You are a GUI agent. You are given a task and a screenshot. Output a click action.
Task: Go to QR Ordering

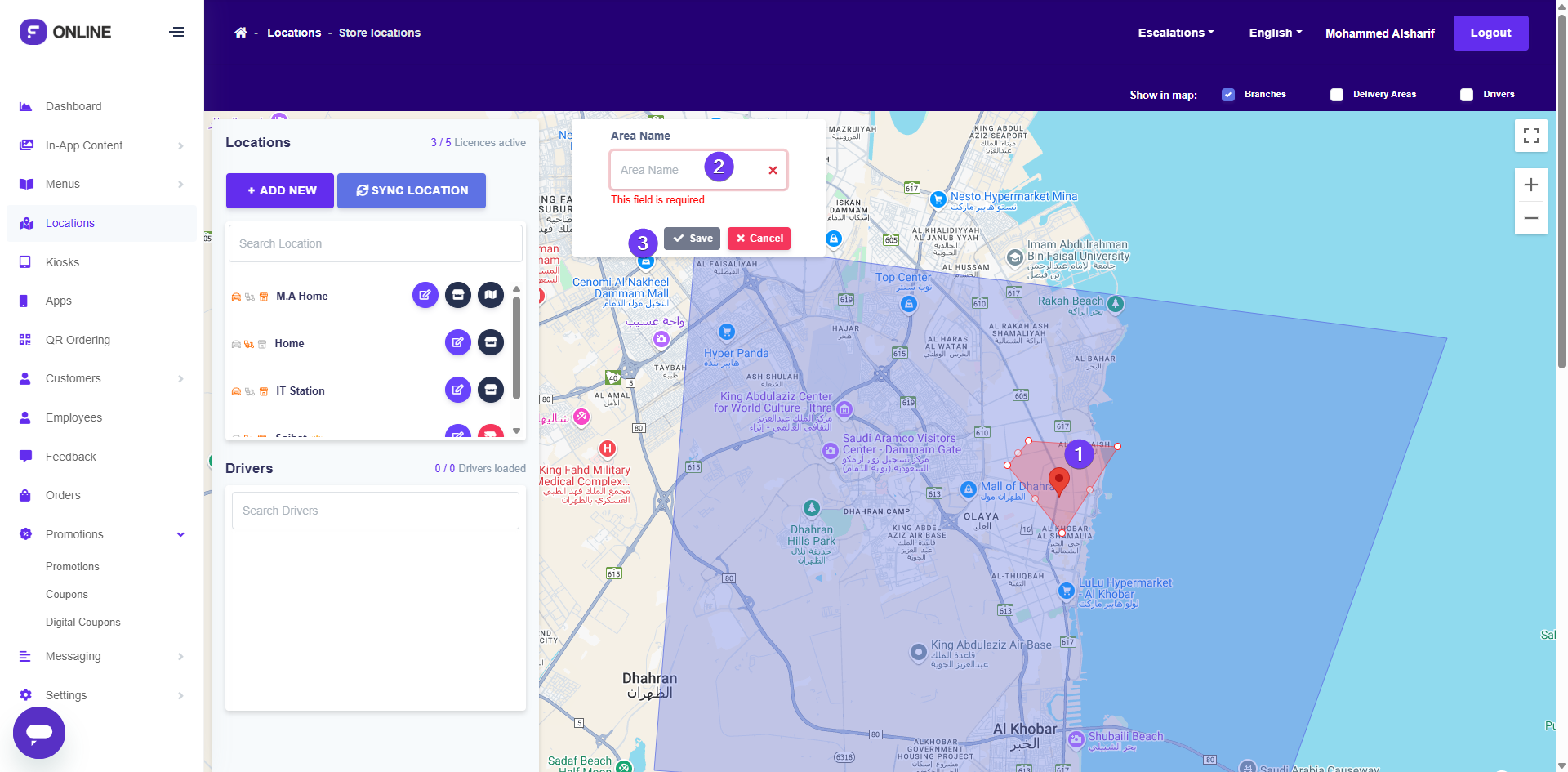[x=78, y=340]
